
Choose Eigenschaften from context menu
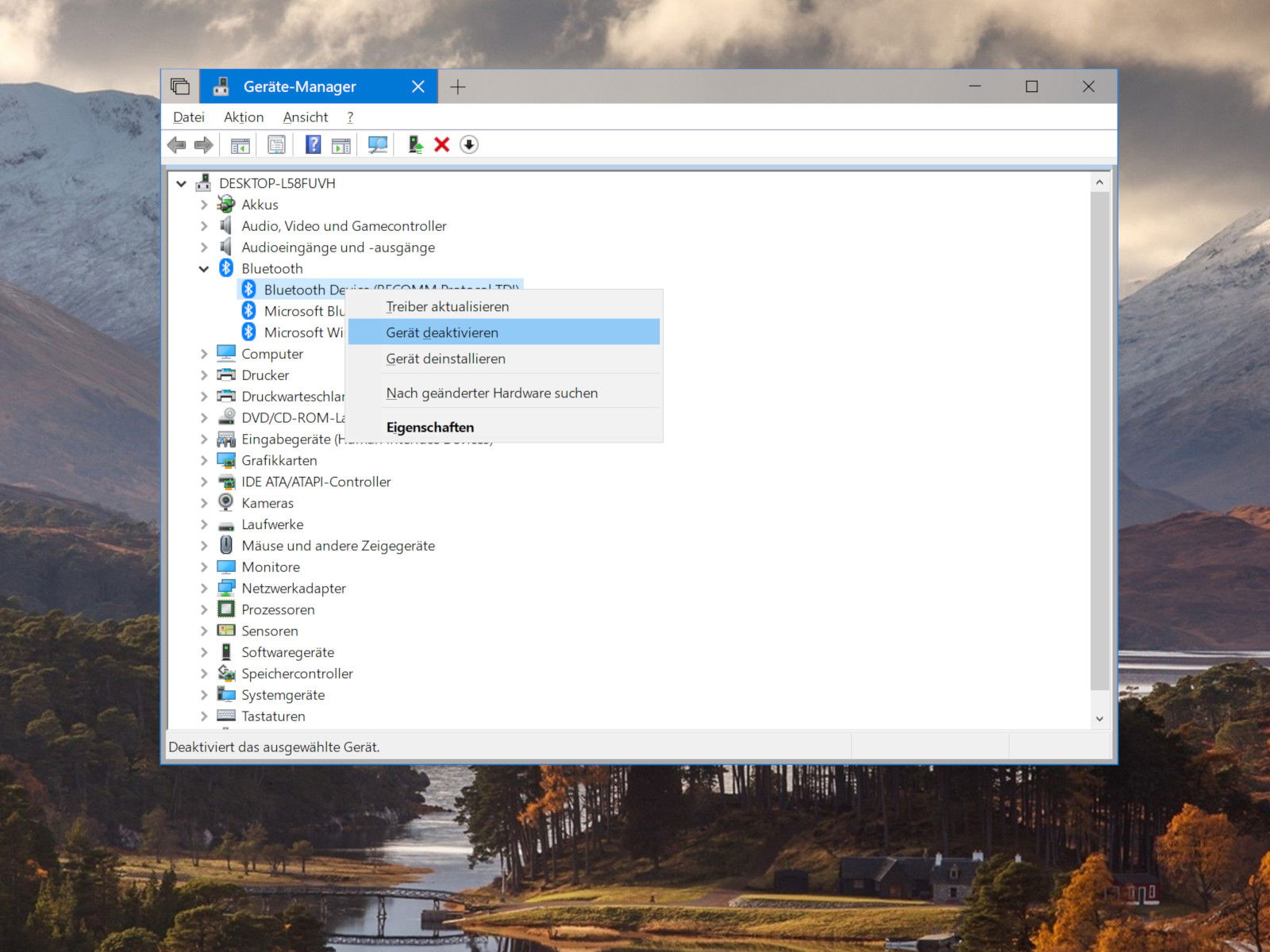(x=504, y=427)
